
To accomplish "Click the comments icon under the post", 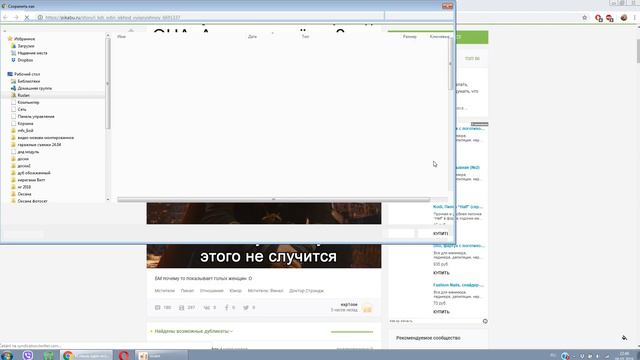I will tap(158, 307).
